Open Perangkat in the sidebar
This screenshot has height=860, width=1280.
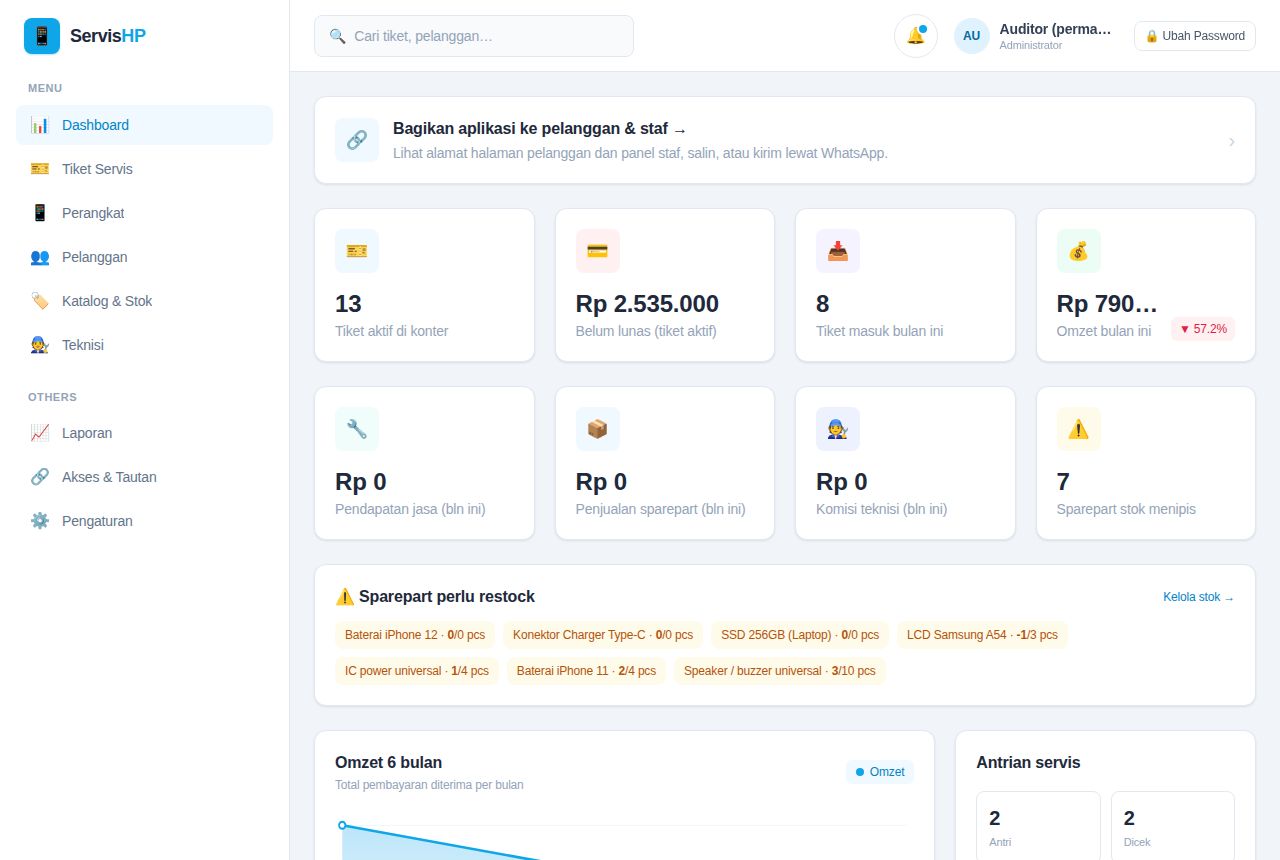point(144,213)
